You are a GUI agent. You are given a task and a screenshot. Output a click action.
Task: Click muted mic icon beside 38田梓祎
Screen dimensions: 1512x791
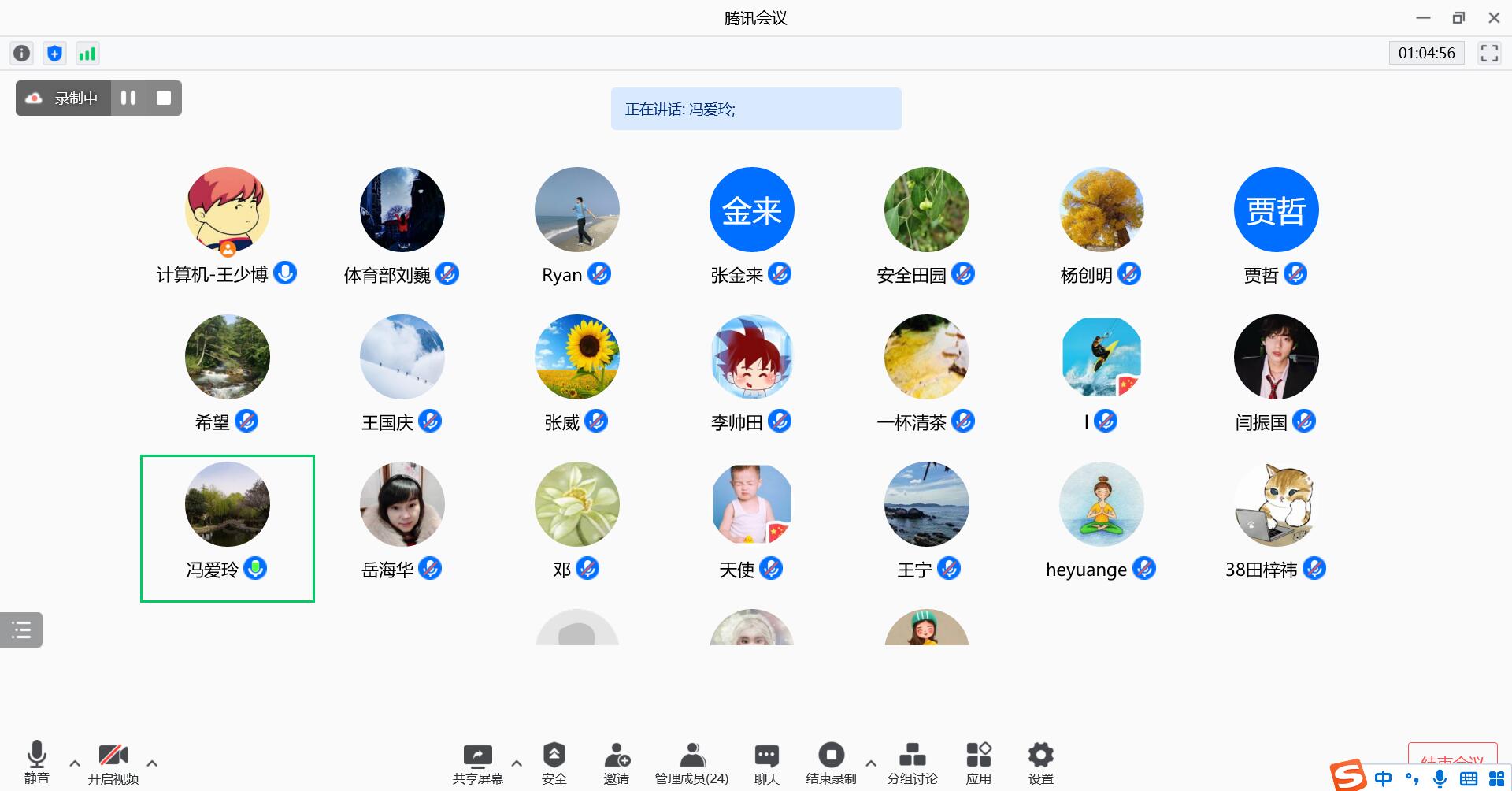tap(1314, 568)
